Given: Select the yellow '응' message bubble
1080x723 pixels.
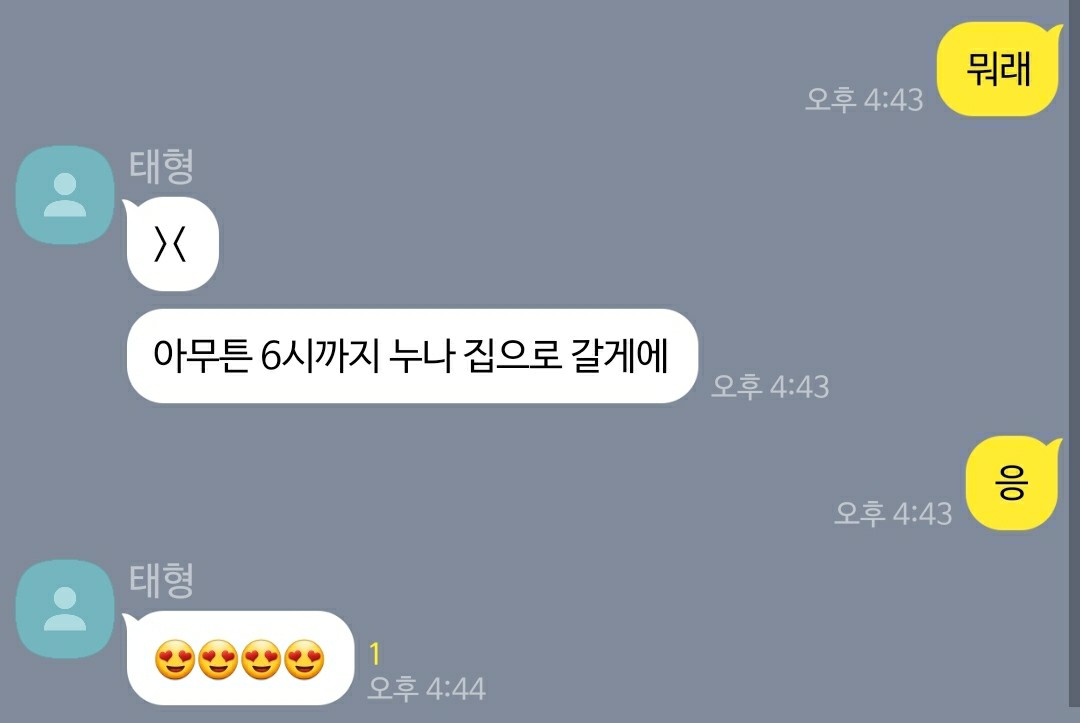Looking at the screenshot, I should pos(1012,483).
